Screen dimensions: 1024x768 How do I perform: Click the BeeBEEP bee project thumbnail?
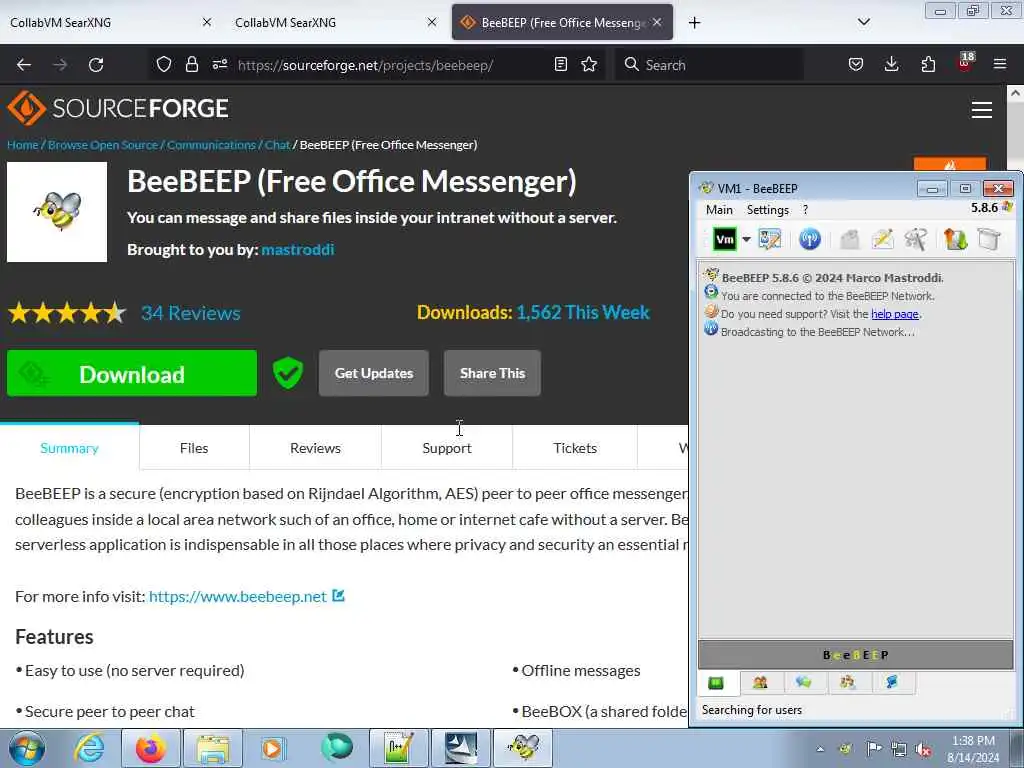(57, 212)
